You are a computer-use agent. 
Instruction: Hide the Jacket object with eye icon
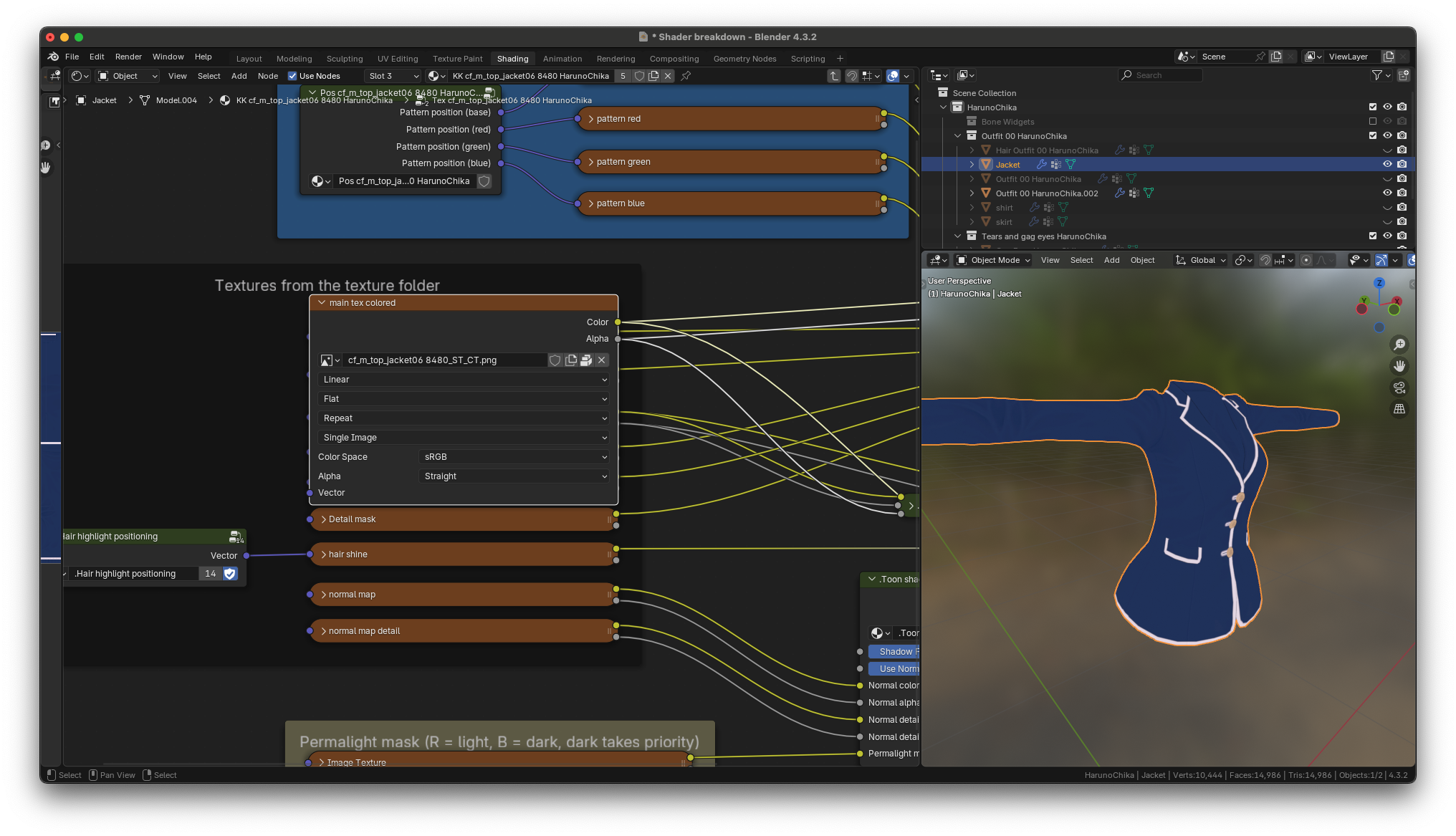[1387, 164]
